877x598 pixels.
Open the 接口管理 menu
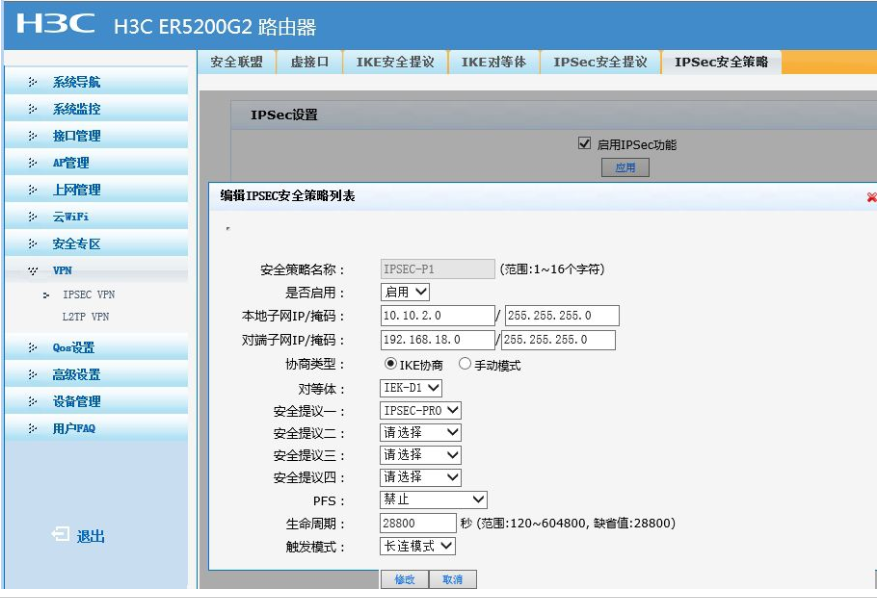[96, 135]
